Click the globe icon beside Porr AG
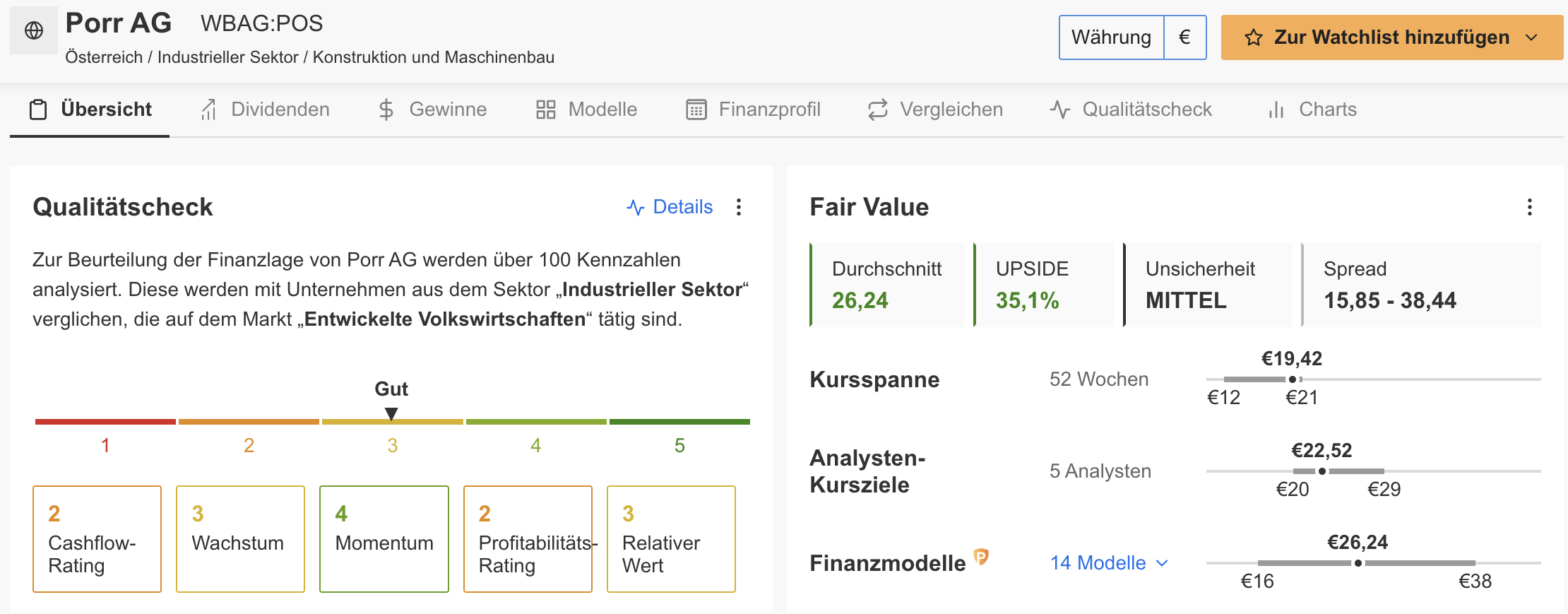The height and width of the screenshot is (614, 1568). click(34, 30)
